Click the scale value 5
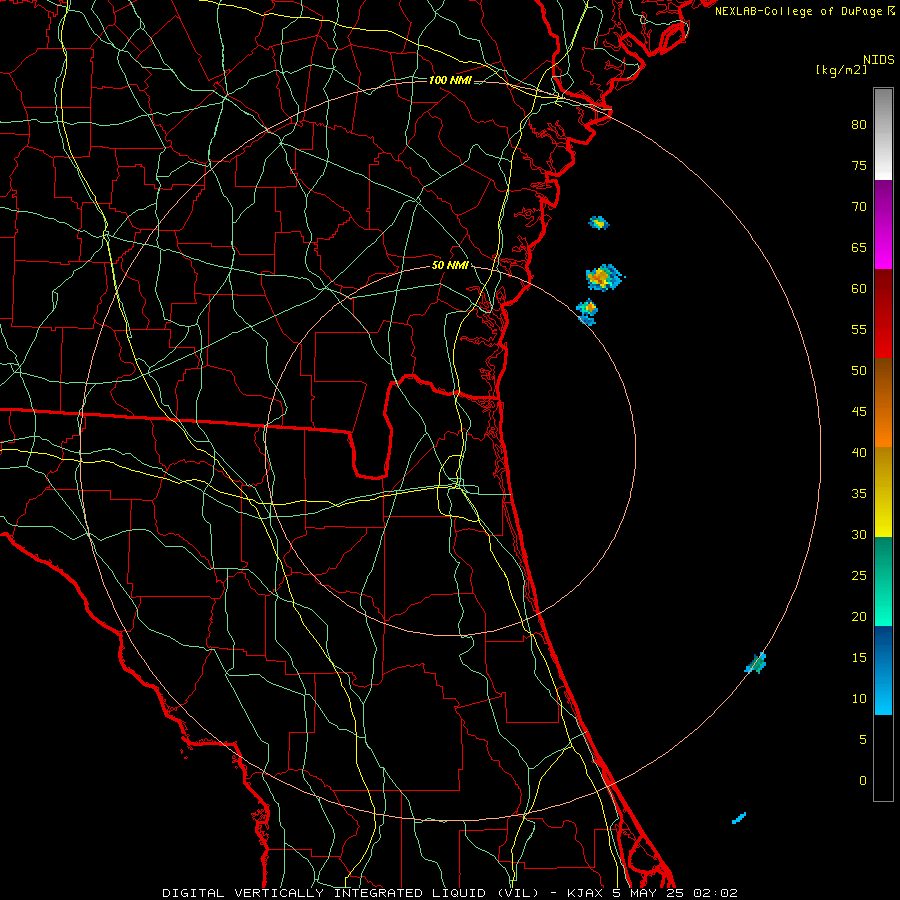The image size is (900, 900). pyautogui.click(x=863, y=740)
